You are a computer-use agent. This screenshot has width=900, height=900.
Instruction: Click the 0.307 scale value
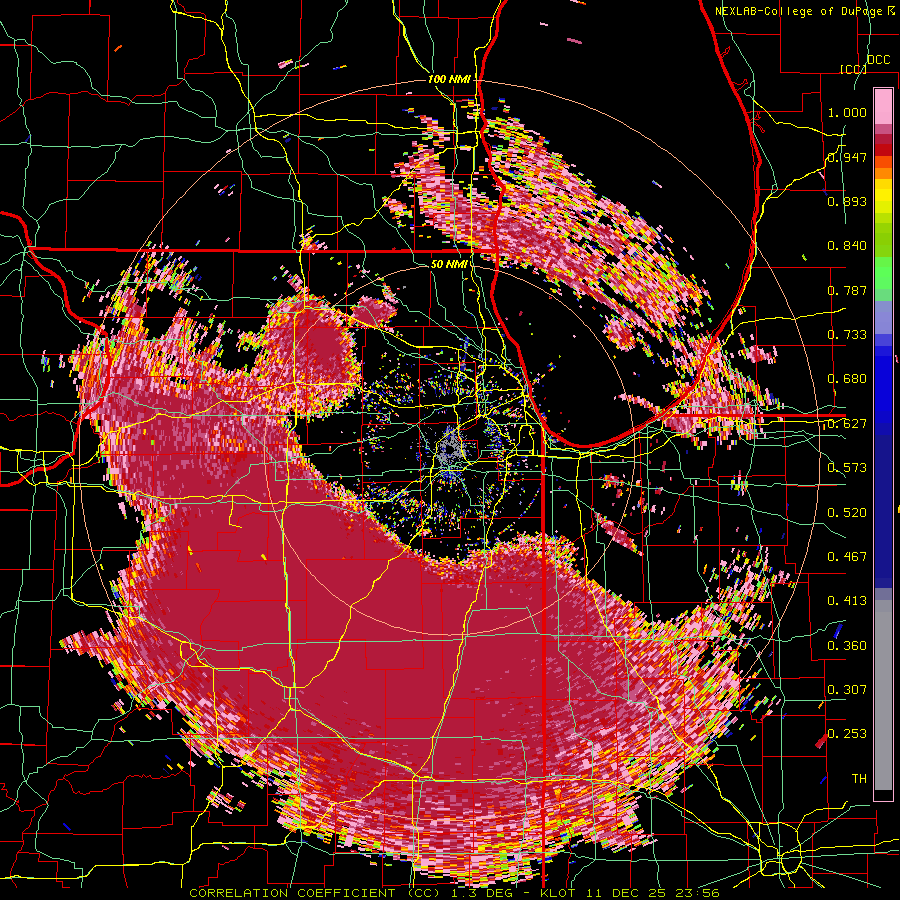847,689
